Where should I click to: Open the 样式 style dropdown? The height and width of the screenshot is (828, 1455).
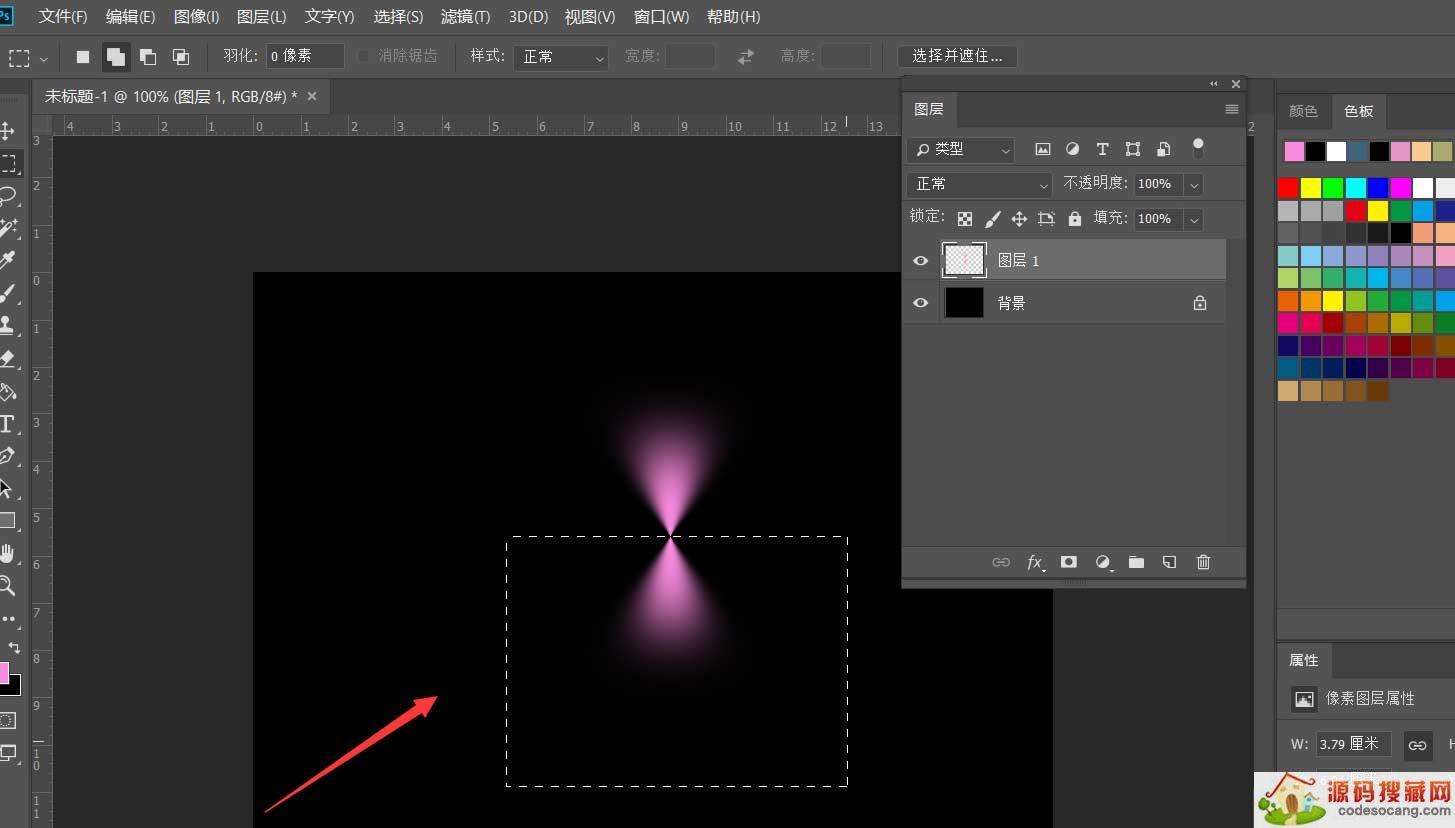coord(561,57)
